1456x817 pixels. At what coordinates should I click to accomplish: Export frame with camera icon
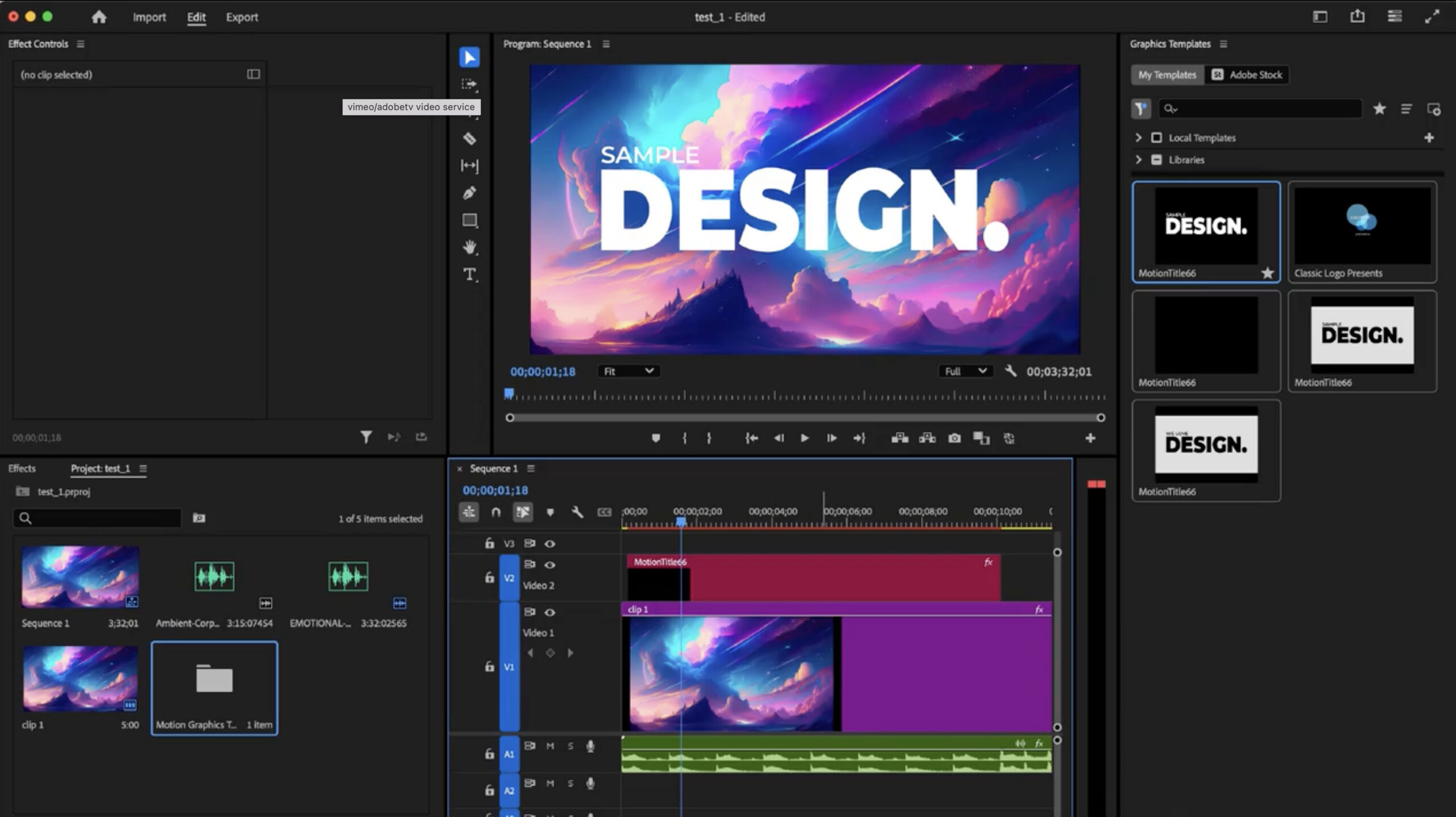point(954,438)
